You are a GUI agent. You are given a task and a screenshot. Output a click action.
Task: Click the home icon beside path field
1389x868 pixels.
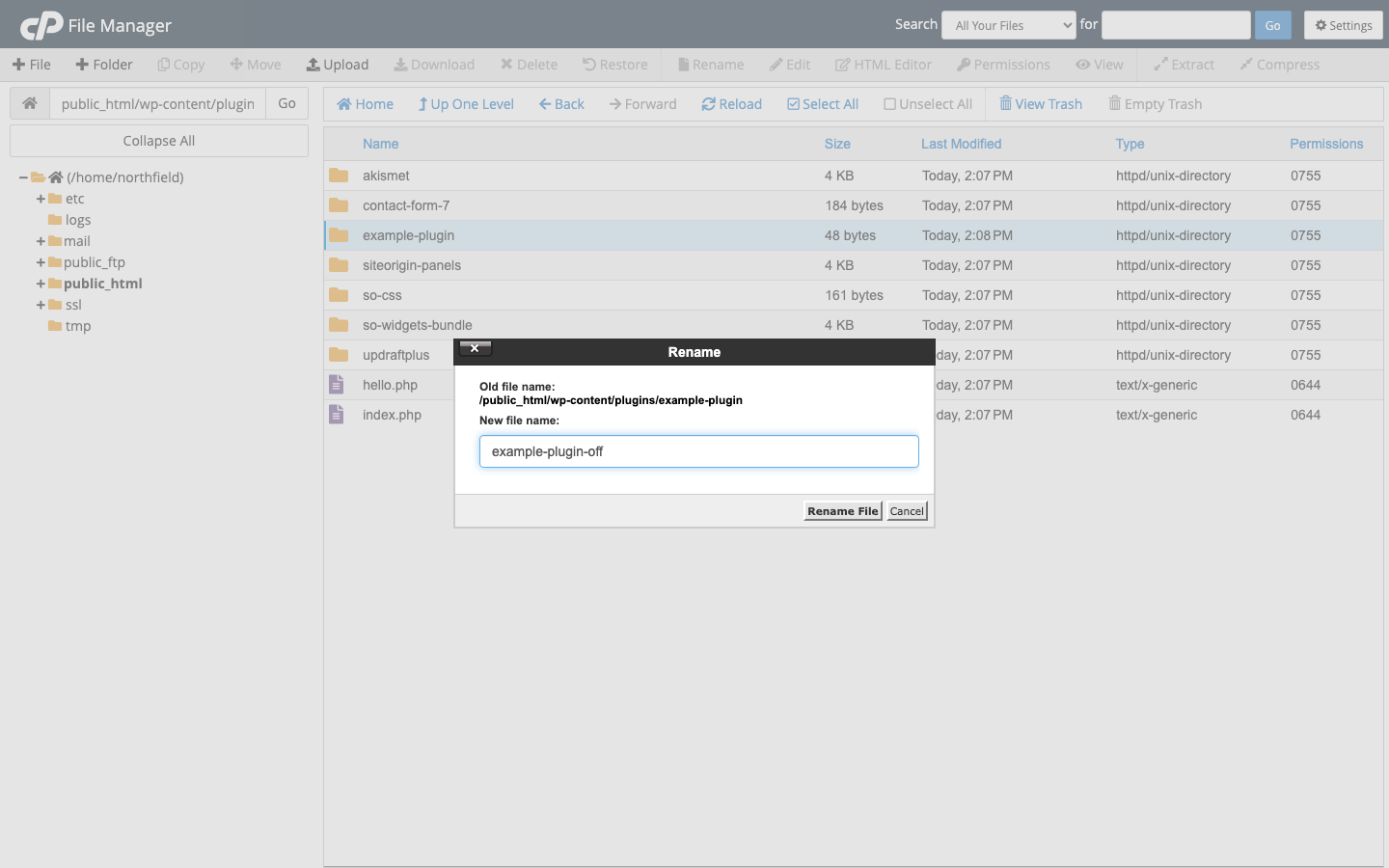pyautogui.click(x=30, y=103)
